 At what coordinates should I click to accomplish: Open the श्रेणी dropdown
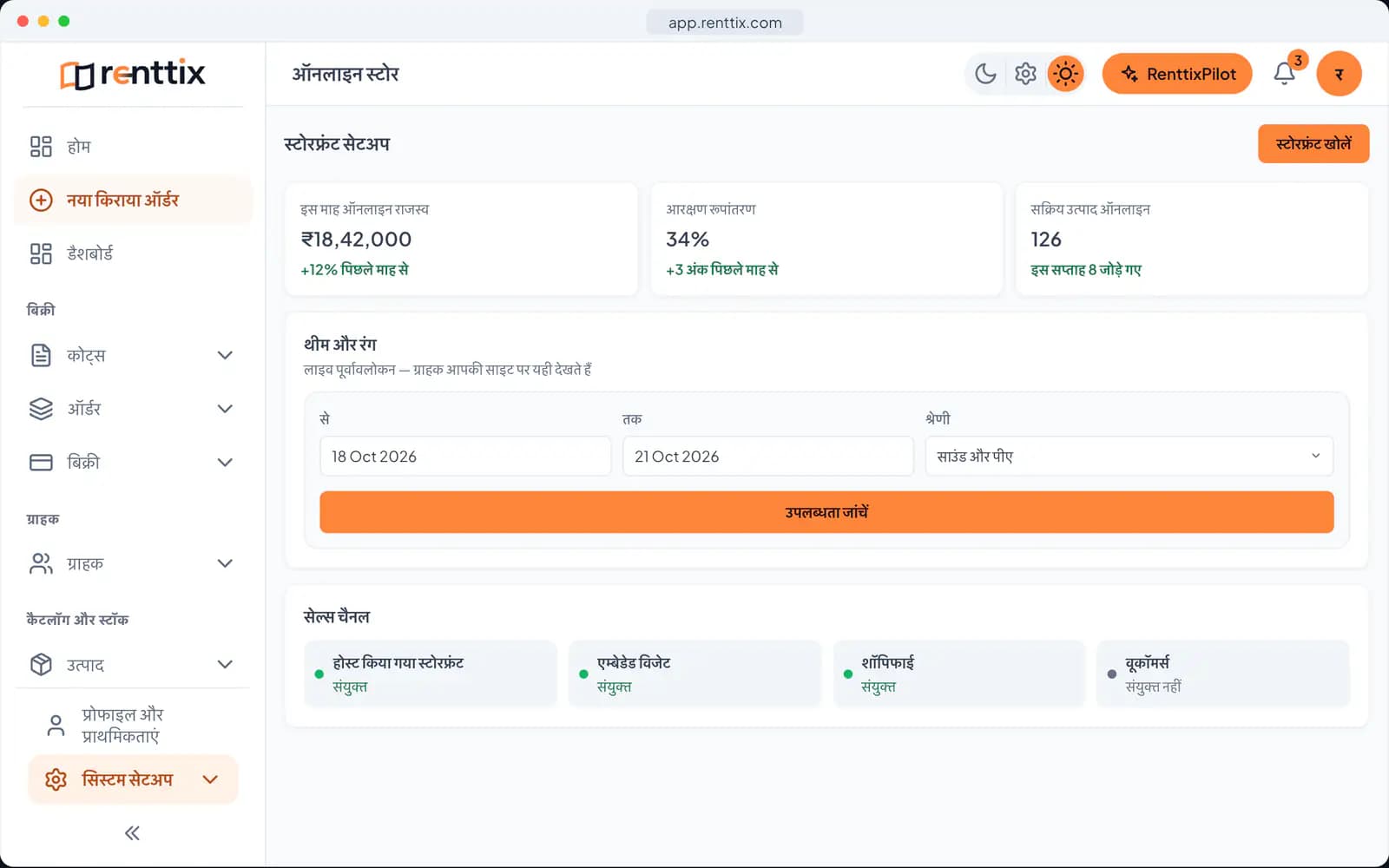tap(1129, 457)
